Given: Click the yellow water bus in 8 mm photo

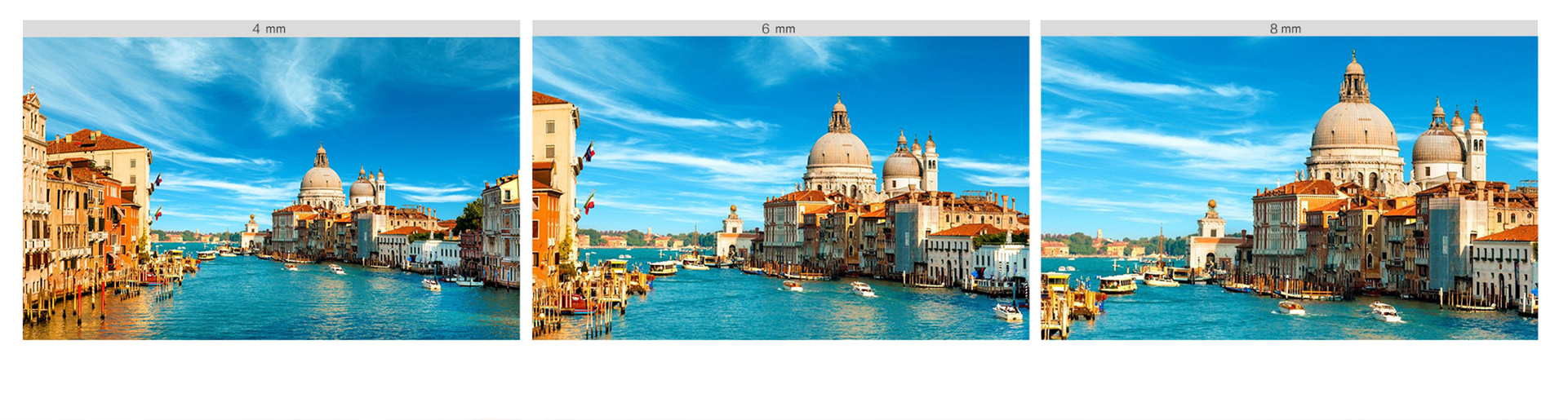Looking at the screenshot, I should pos(1117,284).
